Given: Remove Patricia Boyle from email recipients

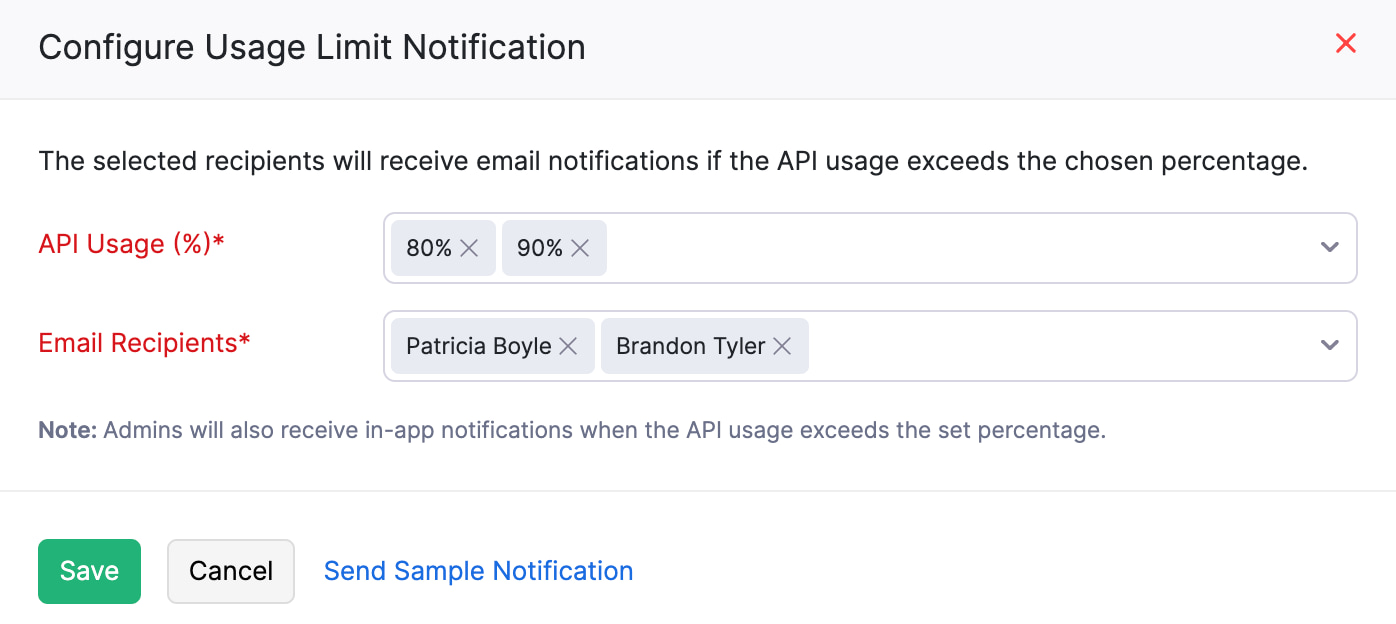Looking at the screenshot, I should pos(567,345).
